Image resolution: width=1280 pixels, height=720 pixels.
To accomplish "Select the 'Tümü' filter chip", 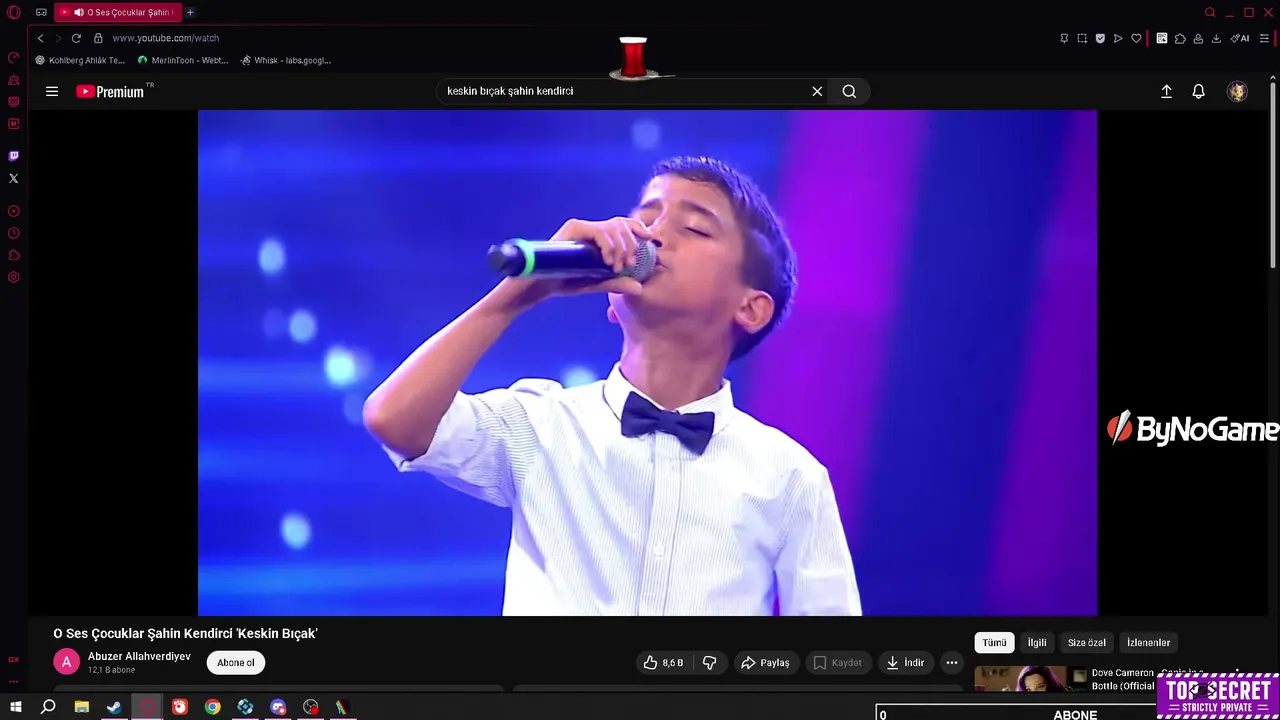I will [x=994, y=642].
